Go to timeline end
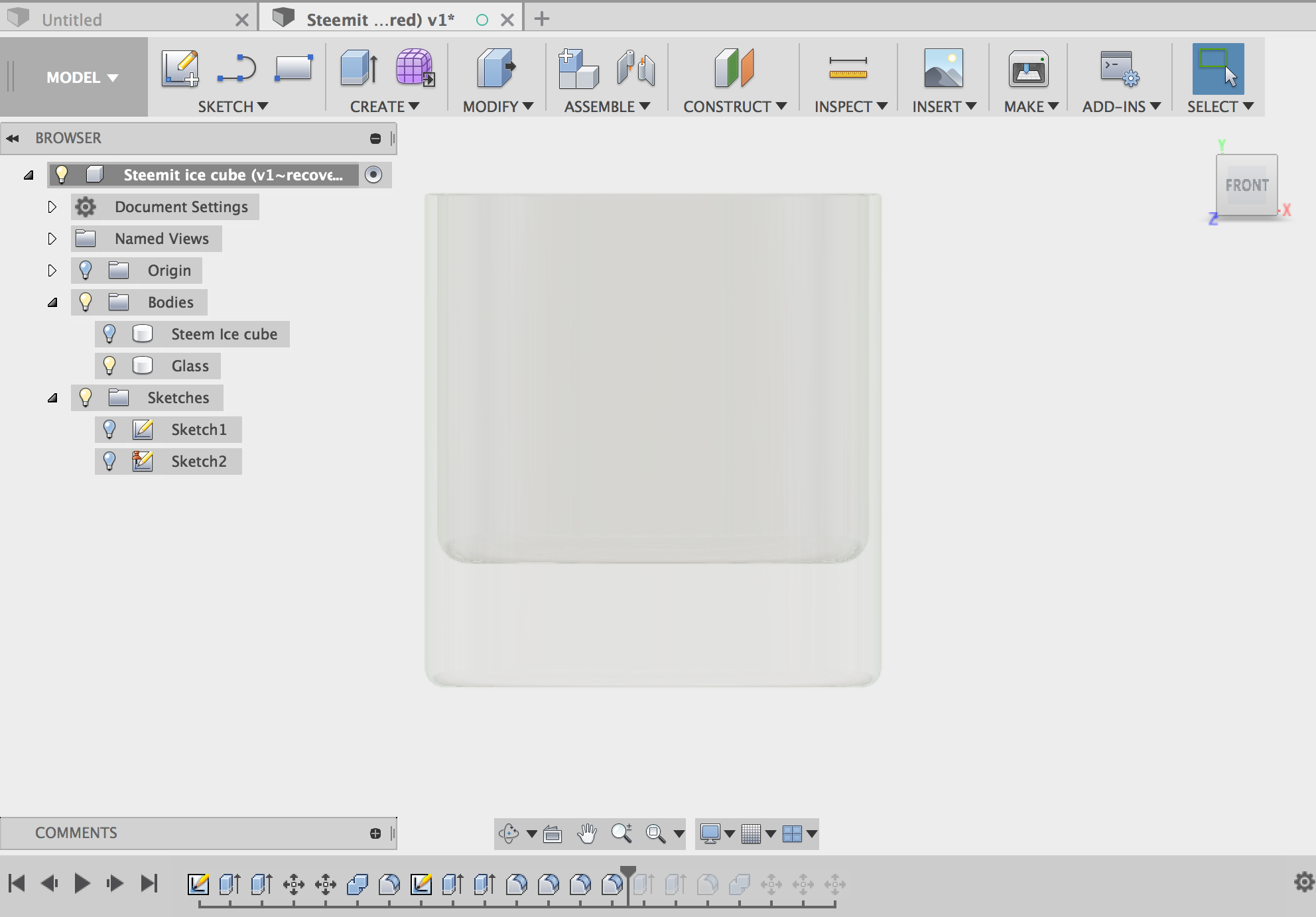The width and height of the screenshot is (1316, 917). [x=149, y=883]
